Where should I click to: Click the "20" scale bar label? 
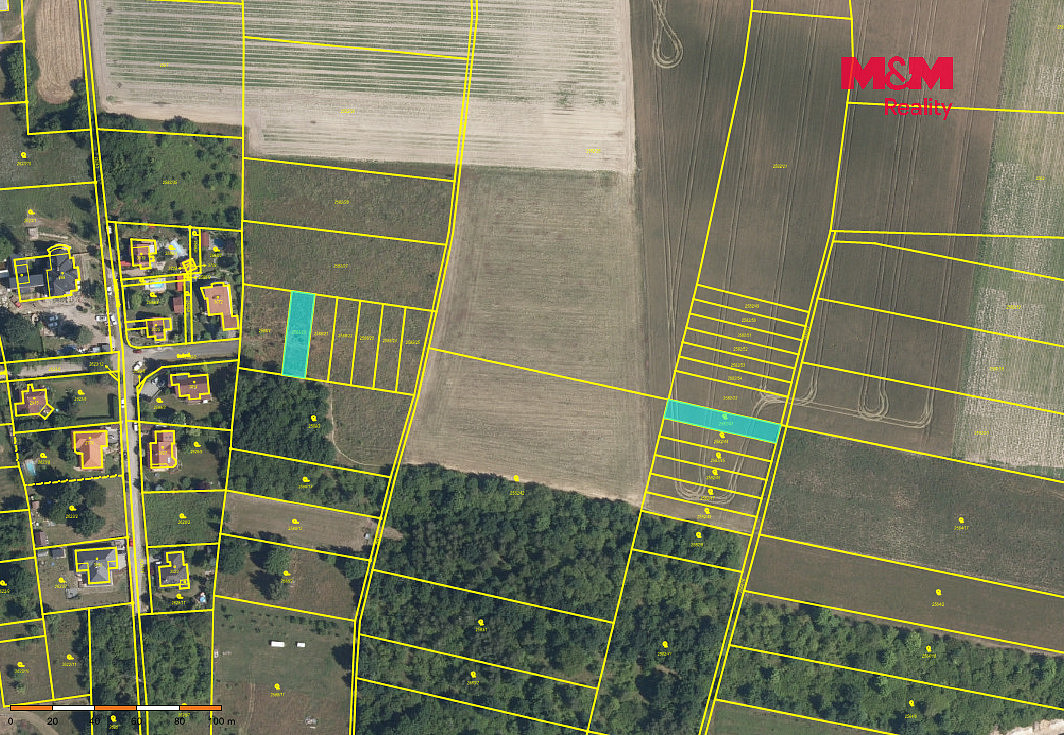52,721
